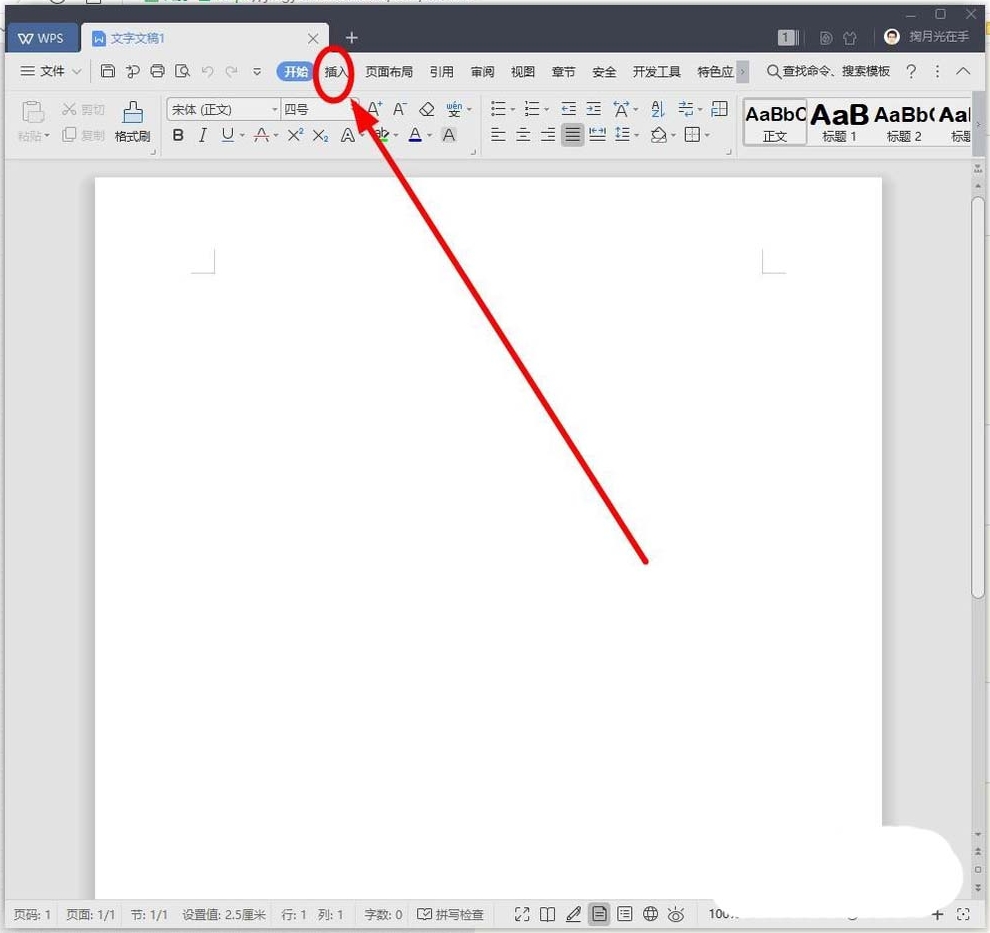Open the 插入 (Insert) tab
This screenshot has height=933, width=990.
(336, 72)
